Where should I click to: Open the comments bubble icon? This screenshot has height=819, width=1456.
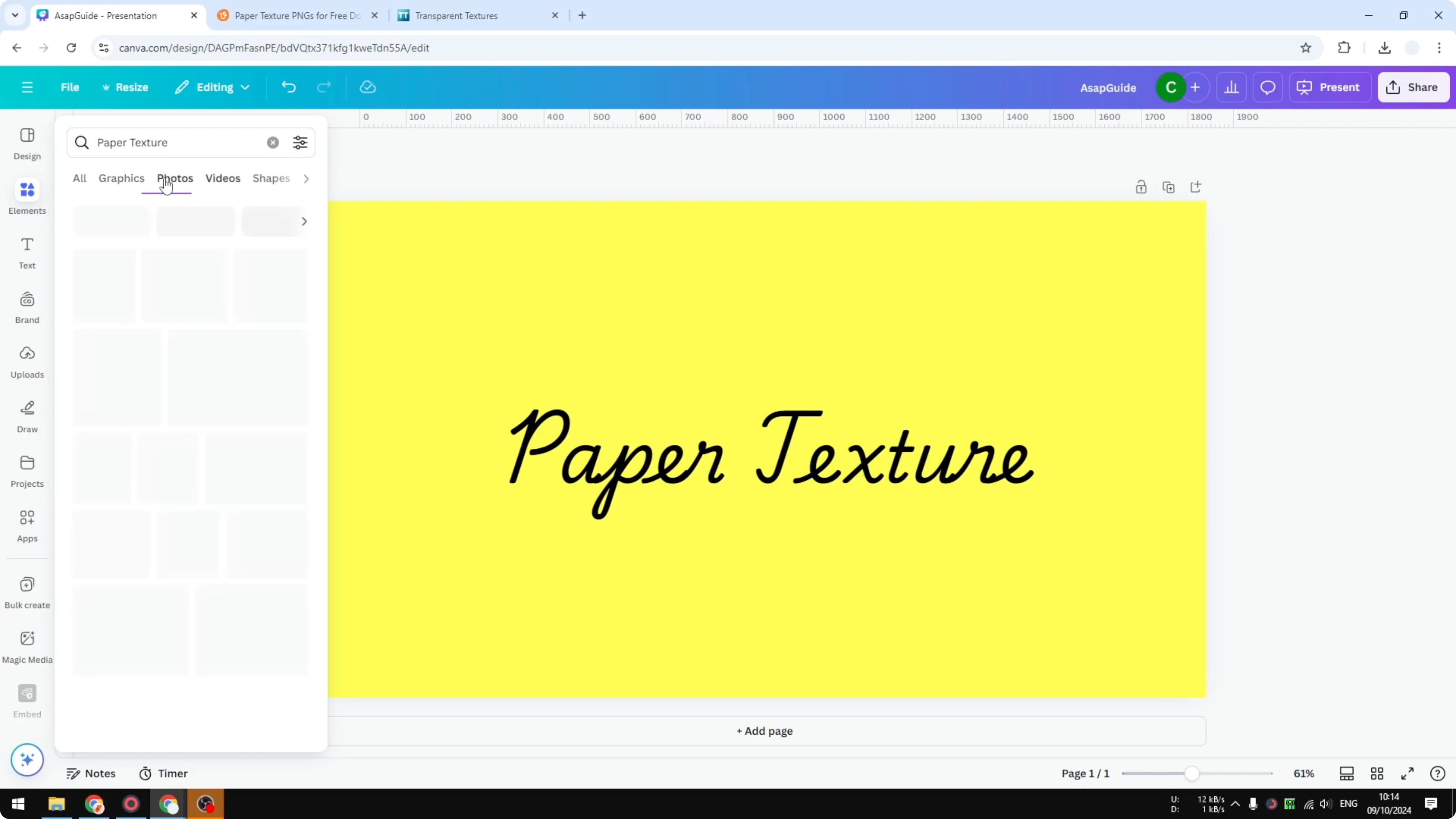(x=1268, y=87)
